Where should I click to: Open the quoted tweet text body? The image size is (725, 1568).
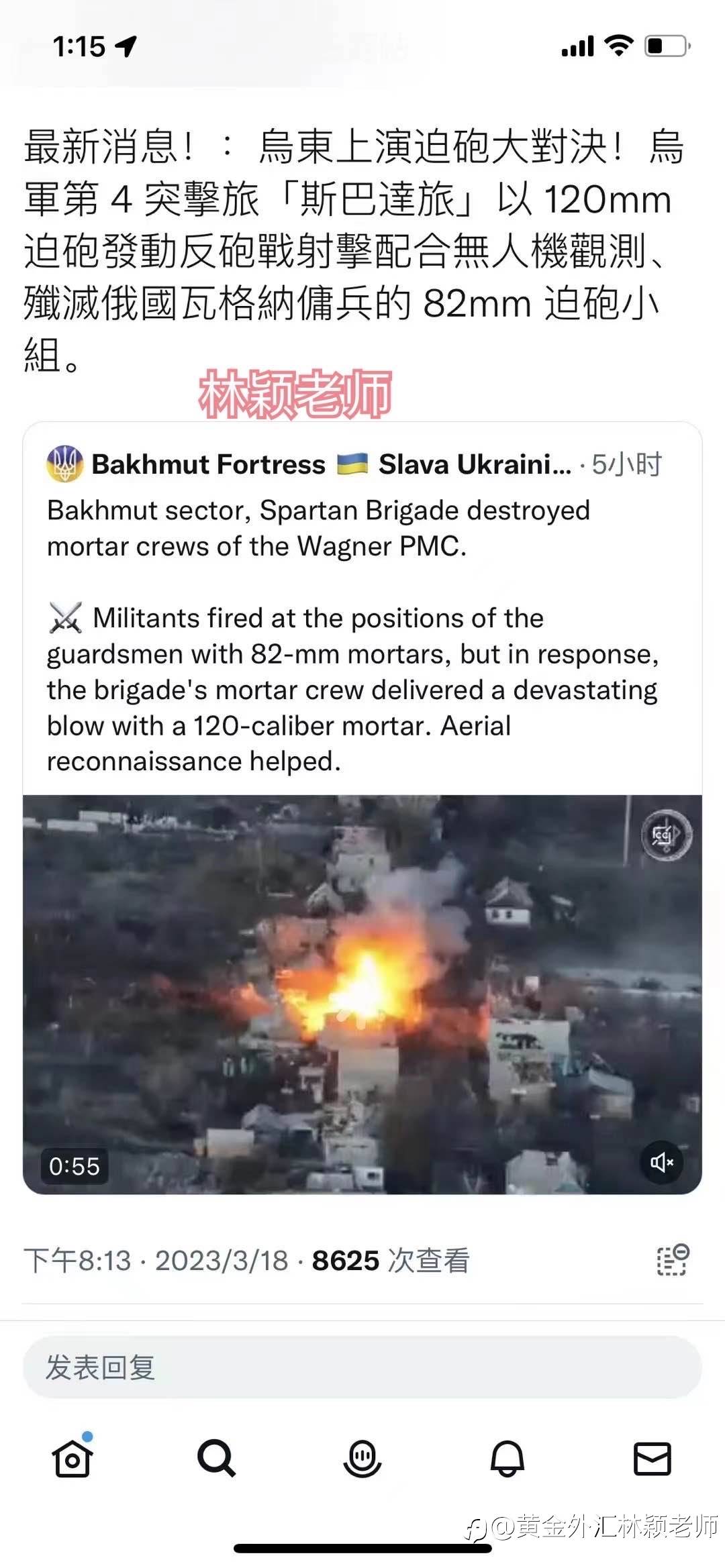click(x=352, y=635)
